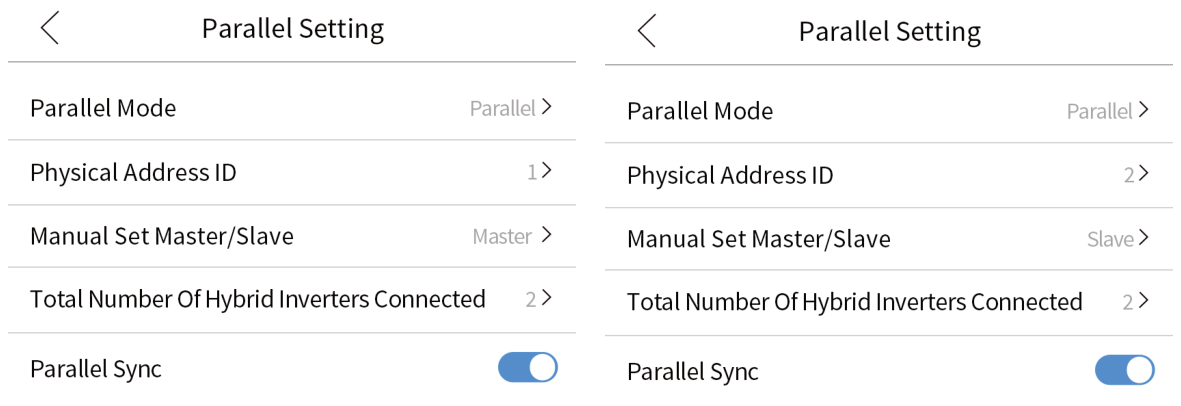Open inverter count chevron in left panel

[546, 298]
